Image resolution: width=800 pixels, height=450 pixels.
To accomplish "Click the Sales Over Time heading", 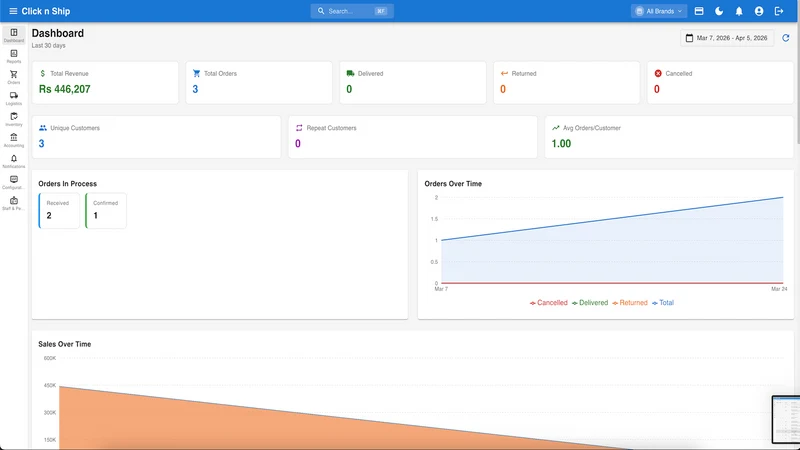I will coord(65,344).
